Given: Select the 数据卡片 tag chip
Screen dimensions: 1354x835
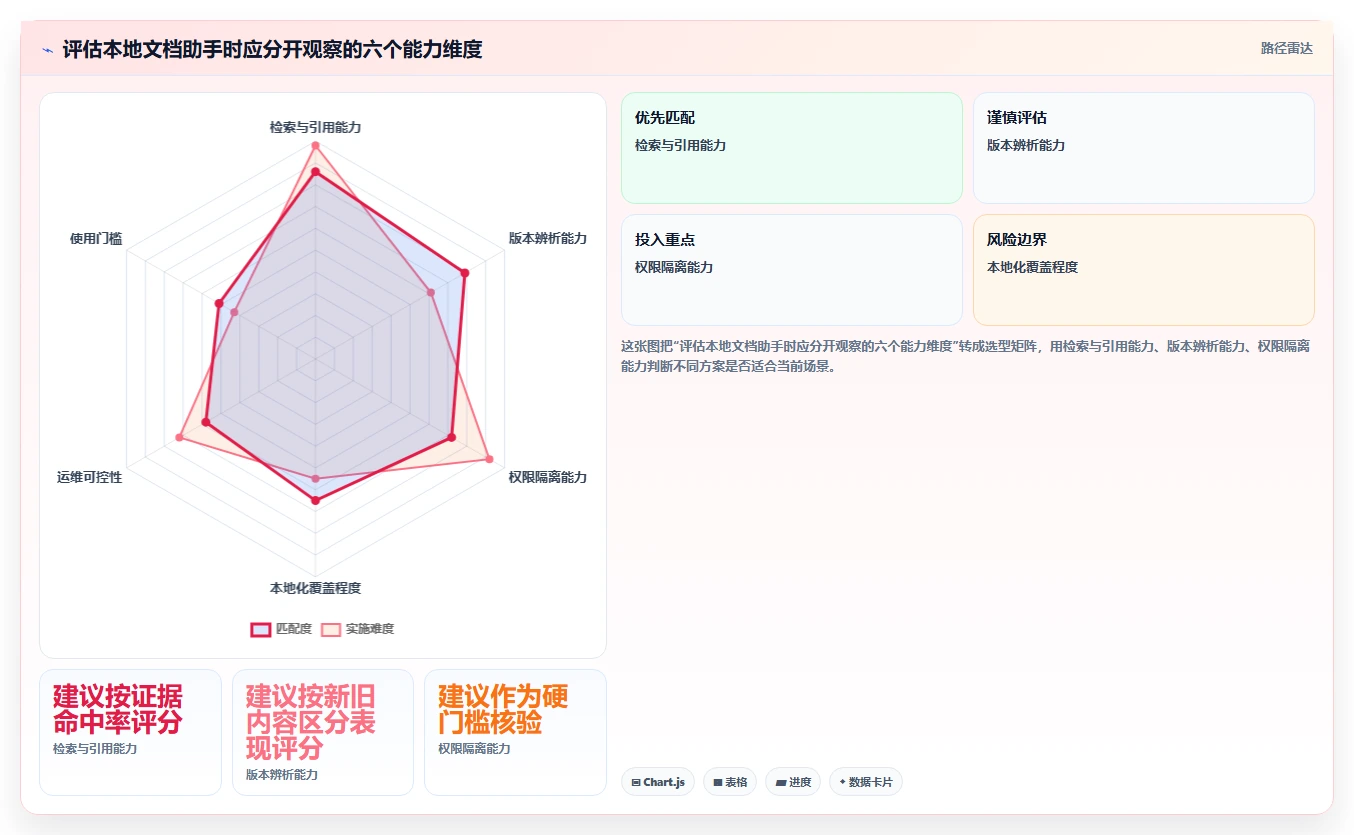Looking at the screenshot, I should 865,782.
